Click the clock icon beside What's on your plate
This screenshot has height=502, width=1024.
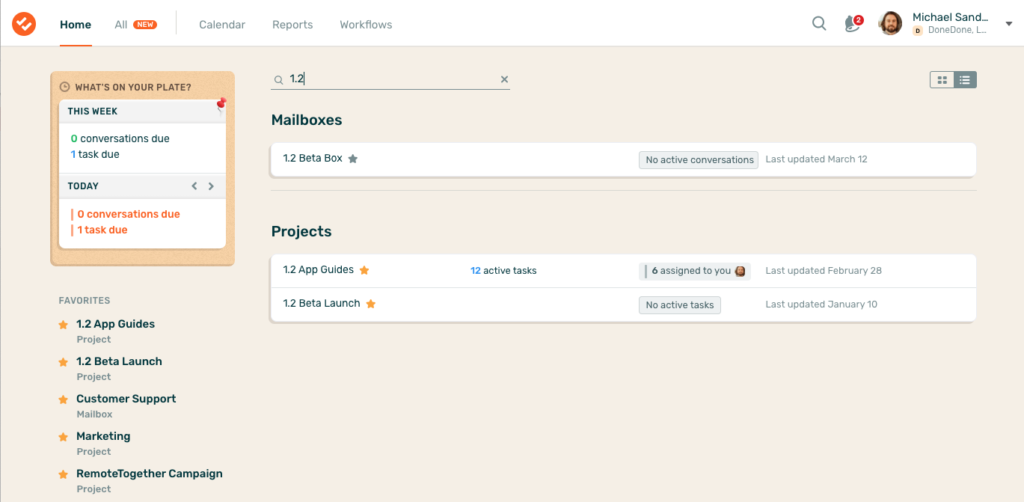[65, 87]
